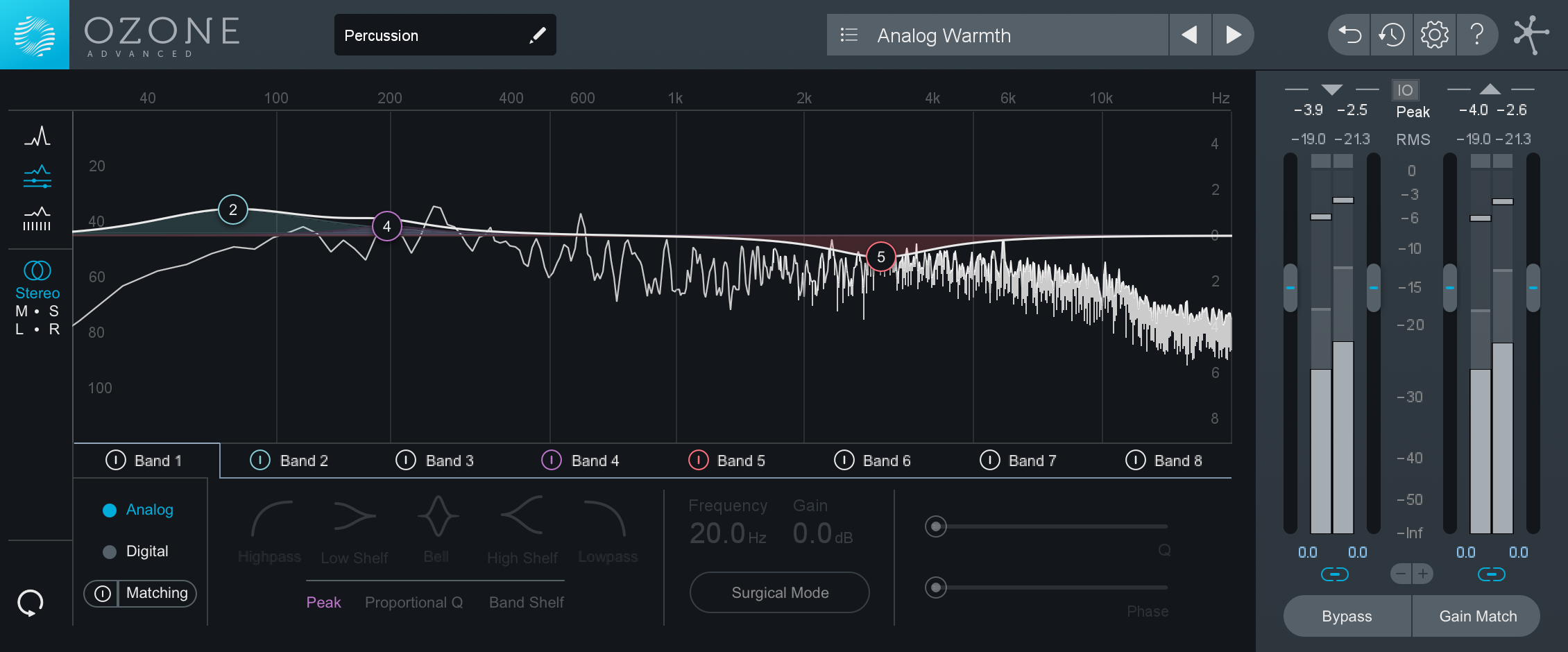Click the reset loop icon at bottom left

click(31, 603)
